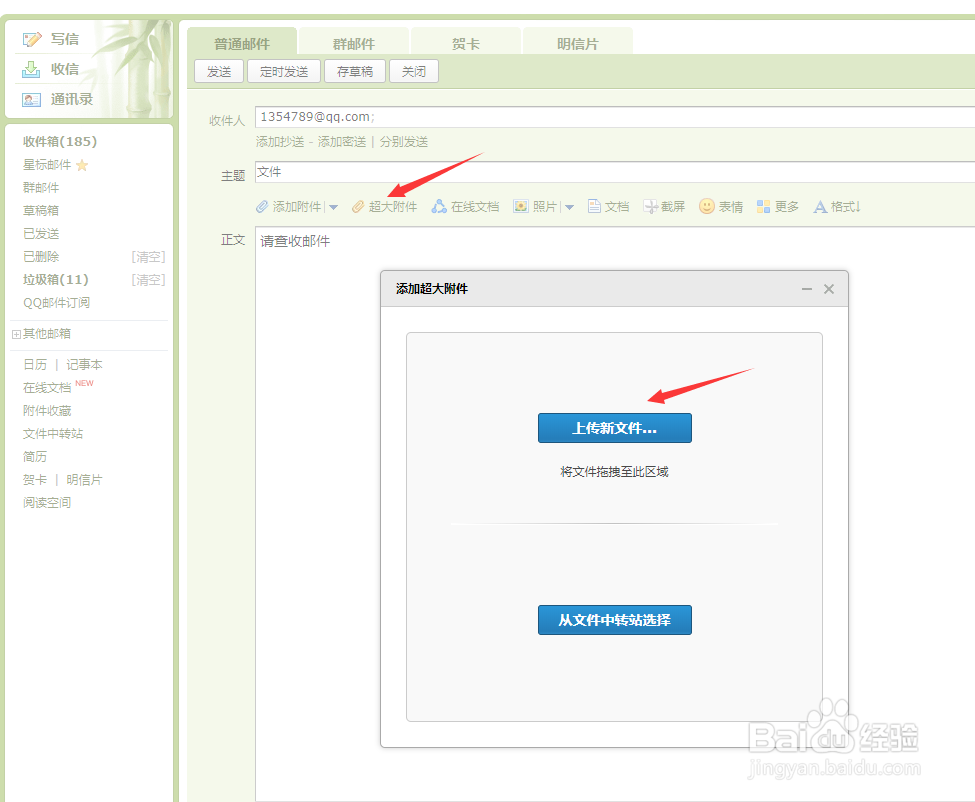Open the 表情 emoticon smiley icon
Viewport: 975px width, 802px height.
[708, 206]
